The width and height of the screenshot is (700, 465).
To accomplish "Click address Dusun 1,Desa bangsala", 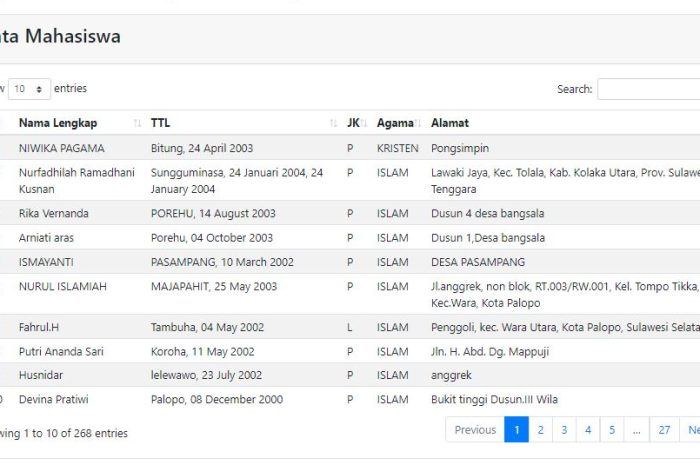I will [488, 238].
